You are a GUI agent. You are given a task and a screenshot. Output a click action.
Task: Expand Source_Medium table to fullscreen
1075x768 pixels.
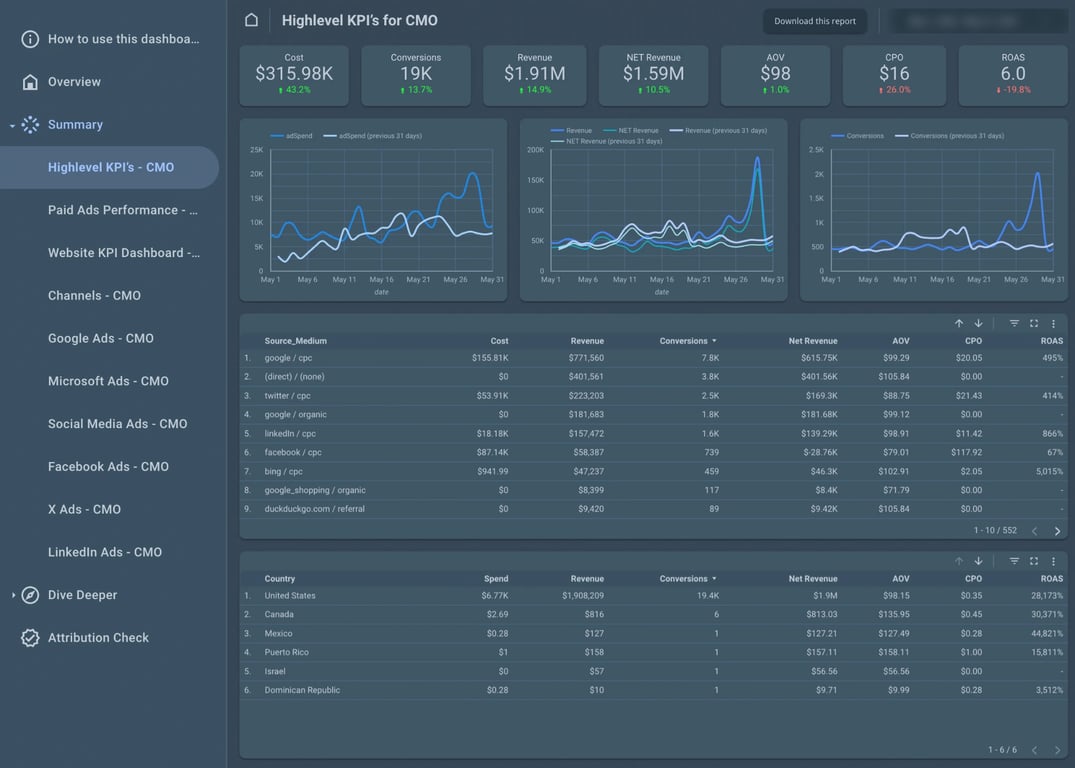tap(1034, 323)
